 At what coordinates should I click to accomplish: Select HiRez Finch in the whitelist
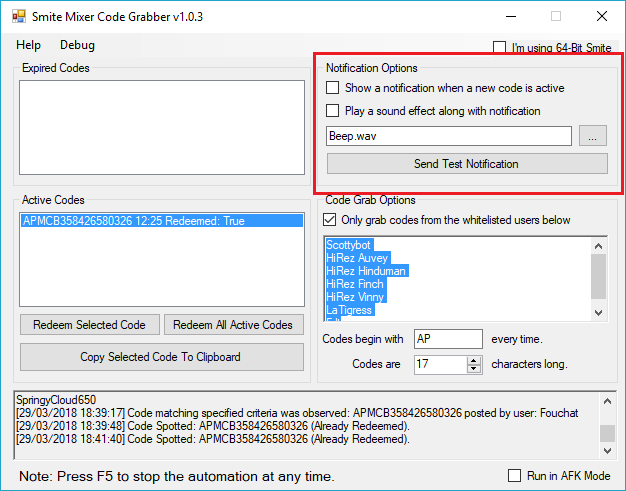pyautogui.click(x=355, y=284)
